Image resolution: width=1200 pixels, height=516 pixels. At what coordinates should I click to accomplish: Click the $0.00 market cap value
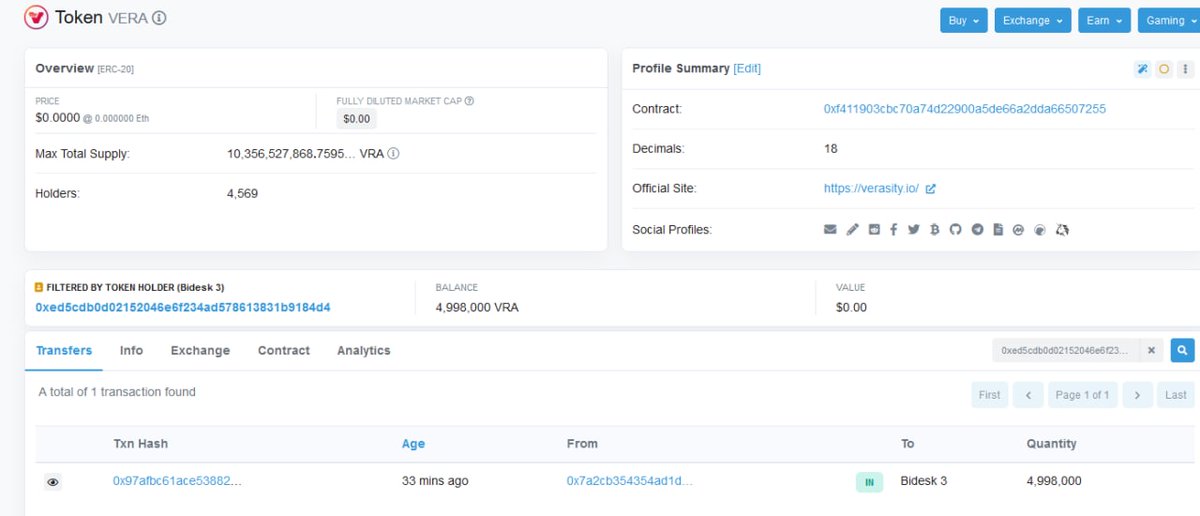357,119
